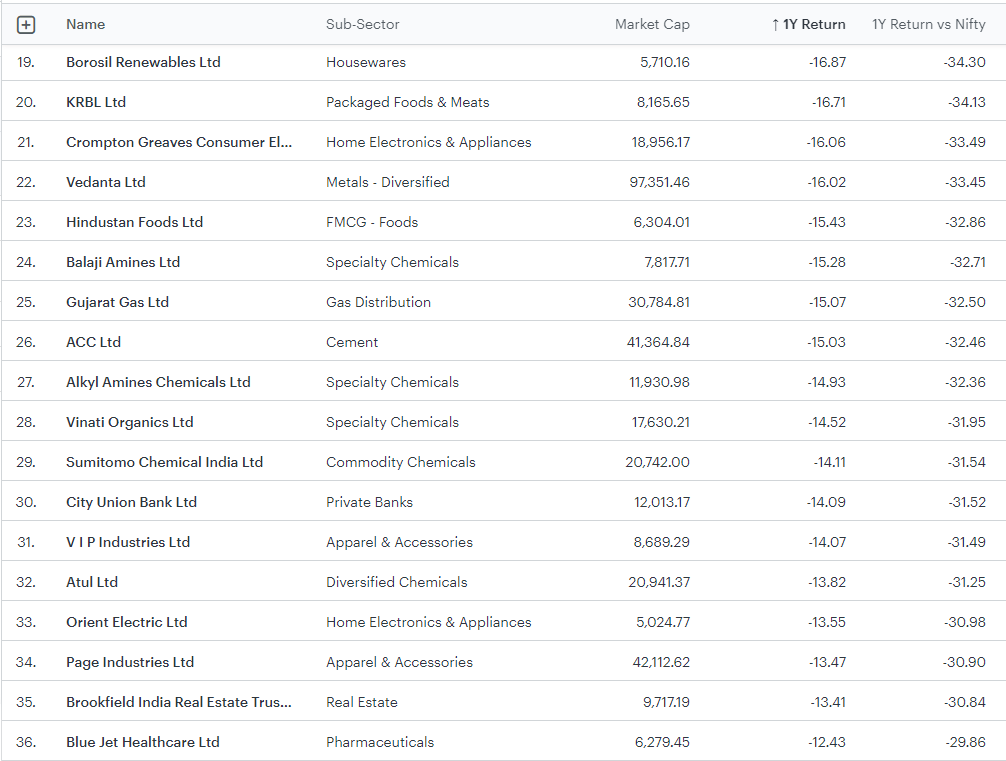Sort by 1Y Return vs Nifty header
The width and height of the screenshot is (1006, 761).
click(x=928, y=24)
